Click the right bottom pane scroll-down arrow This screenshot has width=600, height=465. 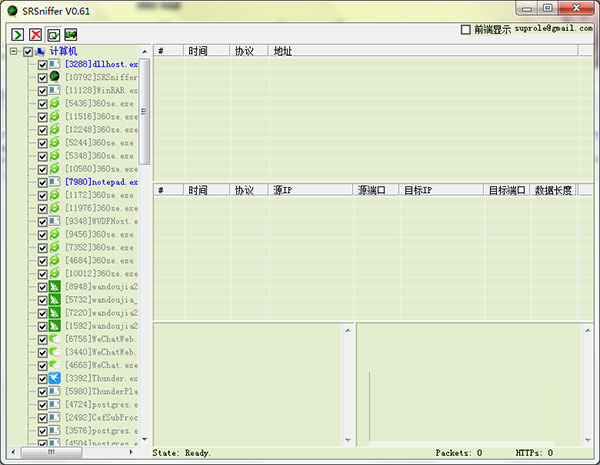tap(588, 440)
